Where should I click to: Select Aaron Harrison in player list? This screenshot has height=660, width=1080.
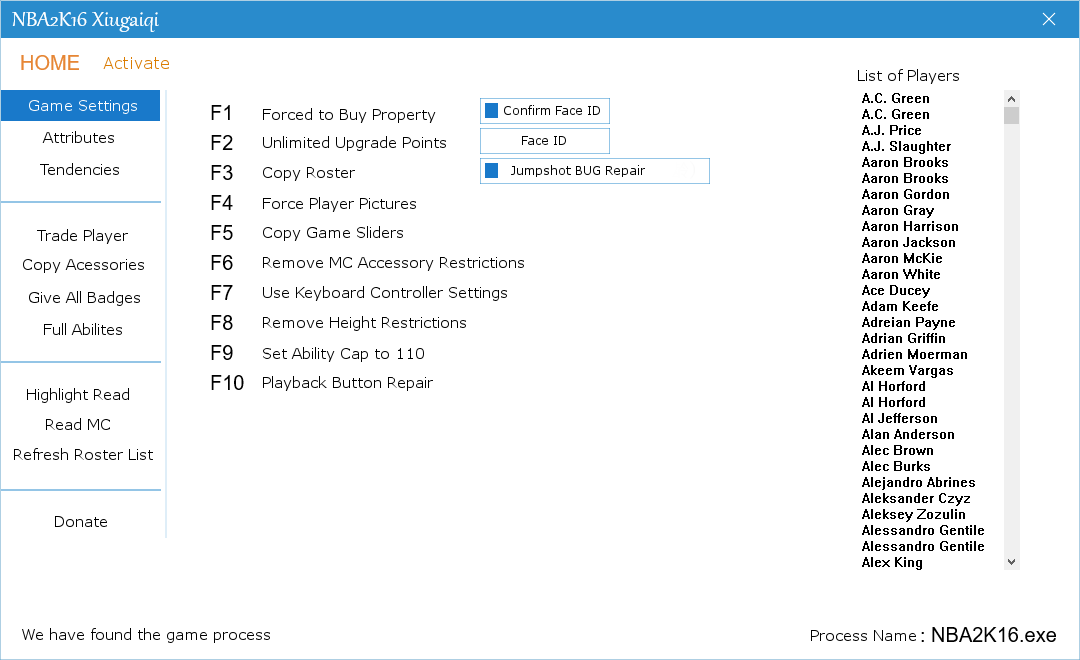(910, 226)
